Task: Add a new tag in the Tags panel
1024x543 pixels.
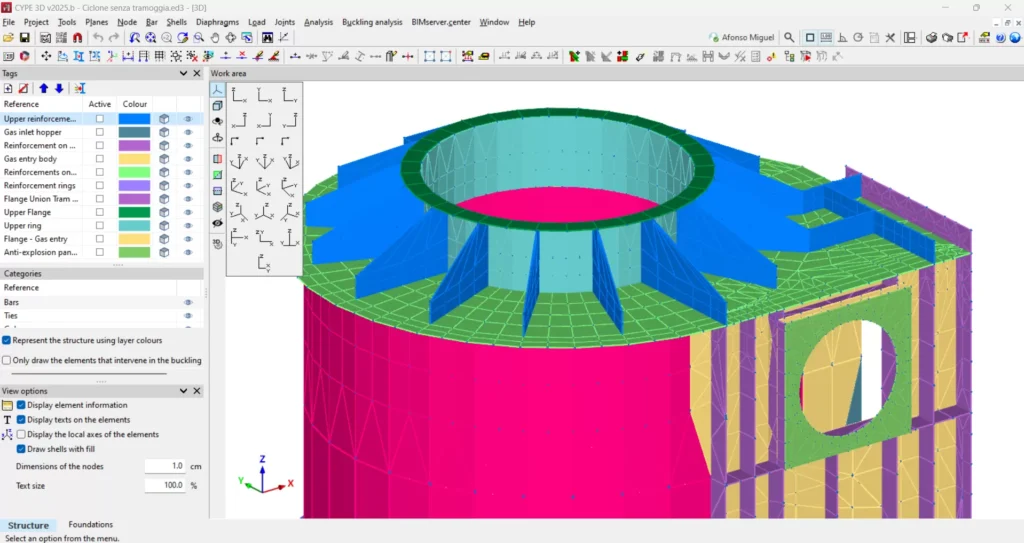Action: [x=8, y=88]
